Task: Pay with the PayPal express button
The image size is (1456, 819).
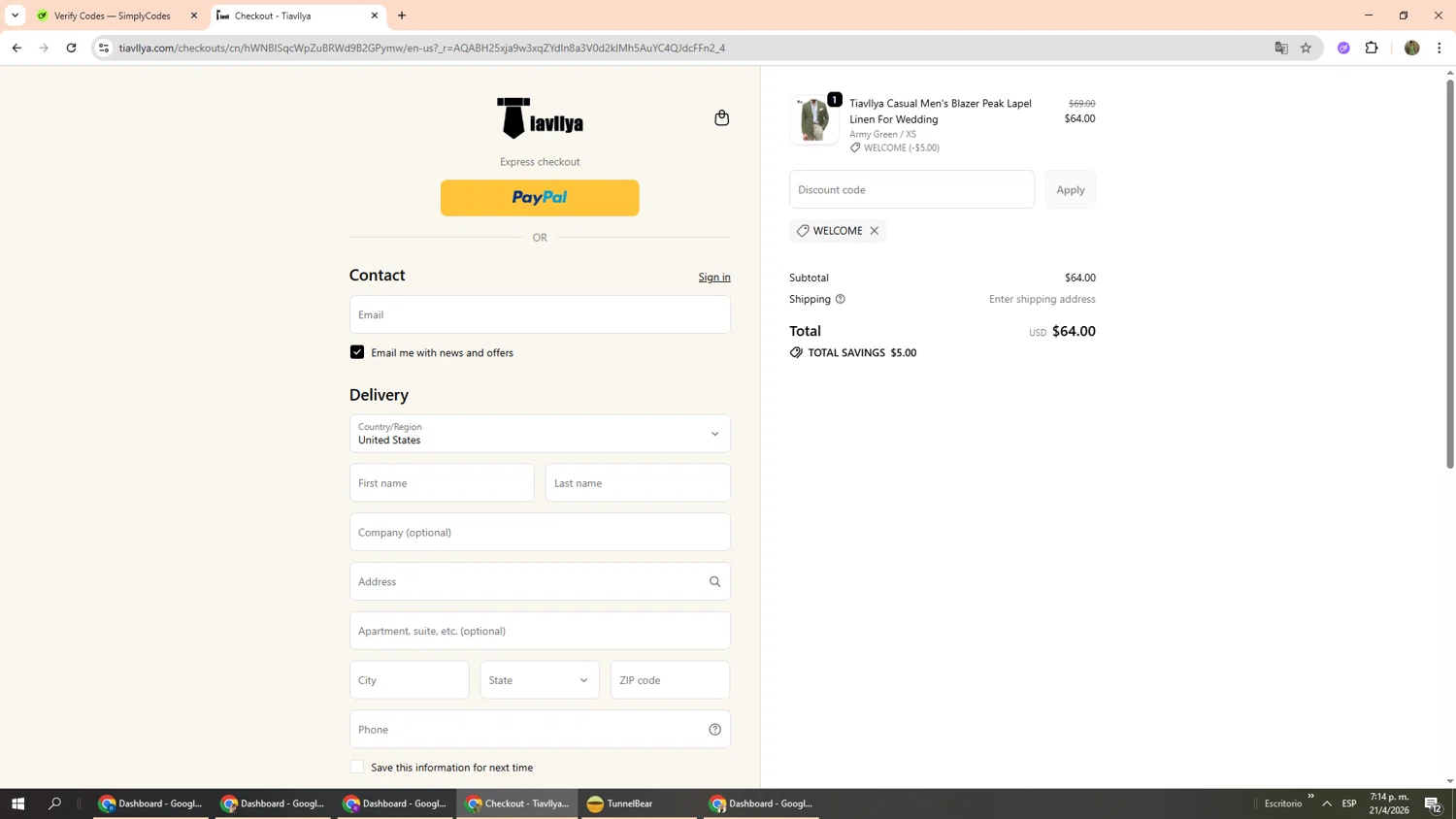Action: coord(540,198)
